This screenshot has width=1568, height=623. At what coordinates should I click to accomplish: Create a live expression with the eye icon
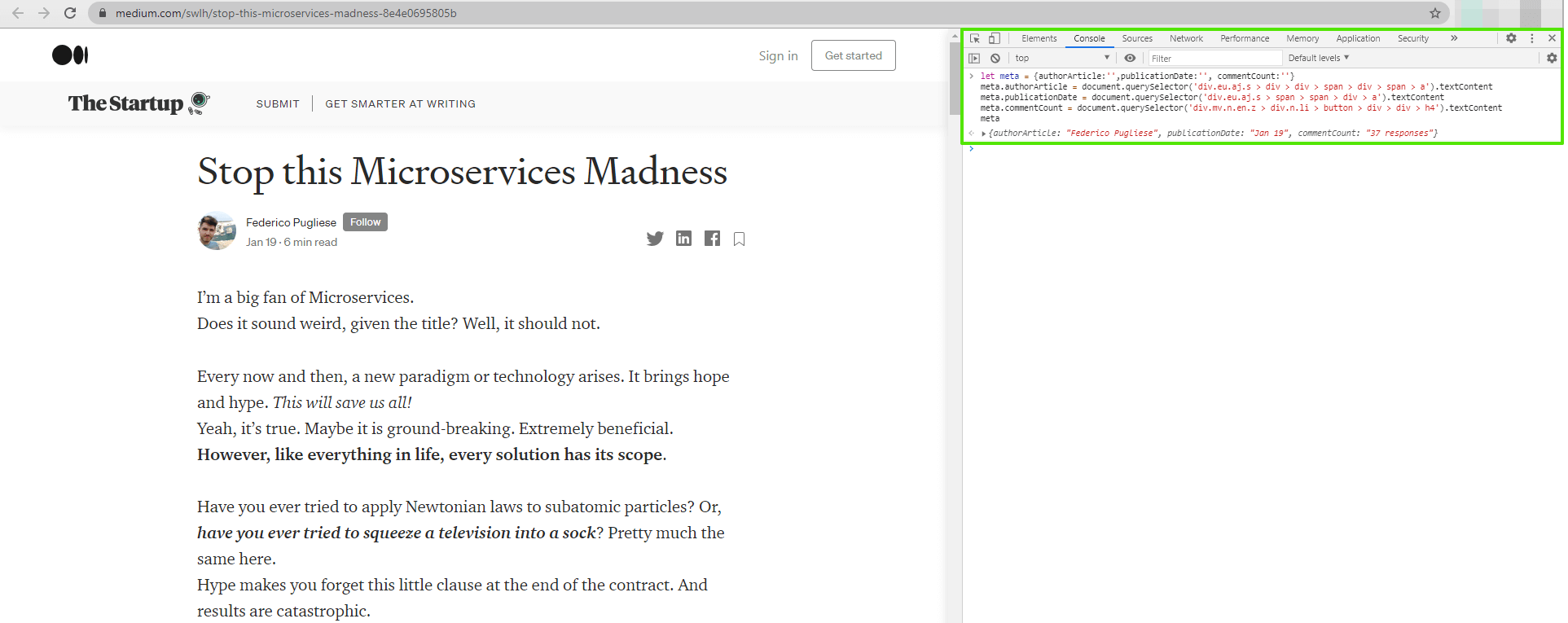pyautogui.click(x=1130, y=58)
